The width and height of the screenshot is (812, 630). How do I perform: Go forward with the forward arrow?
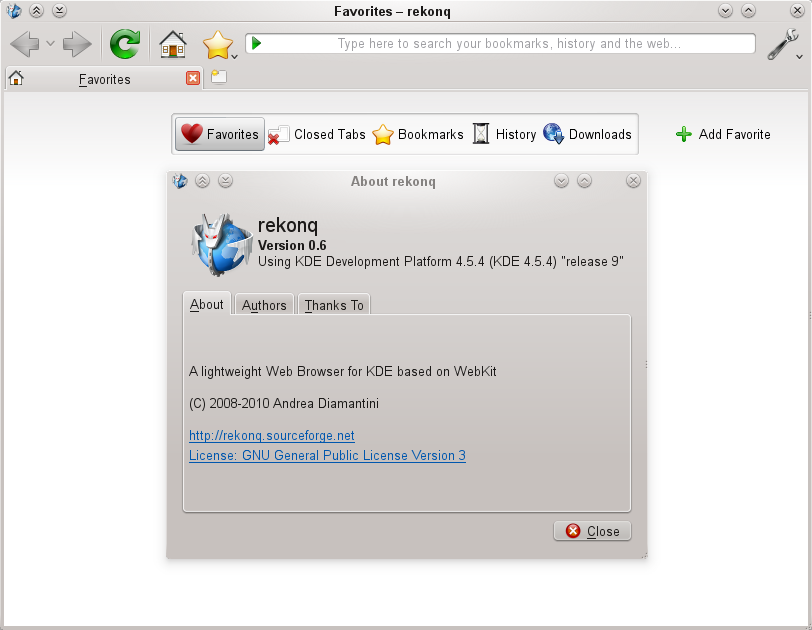77,44
